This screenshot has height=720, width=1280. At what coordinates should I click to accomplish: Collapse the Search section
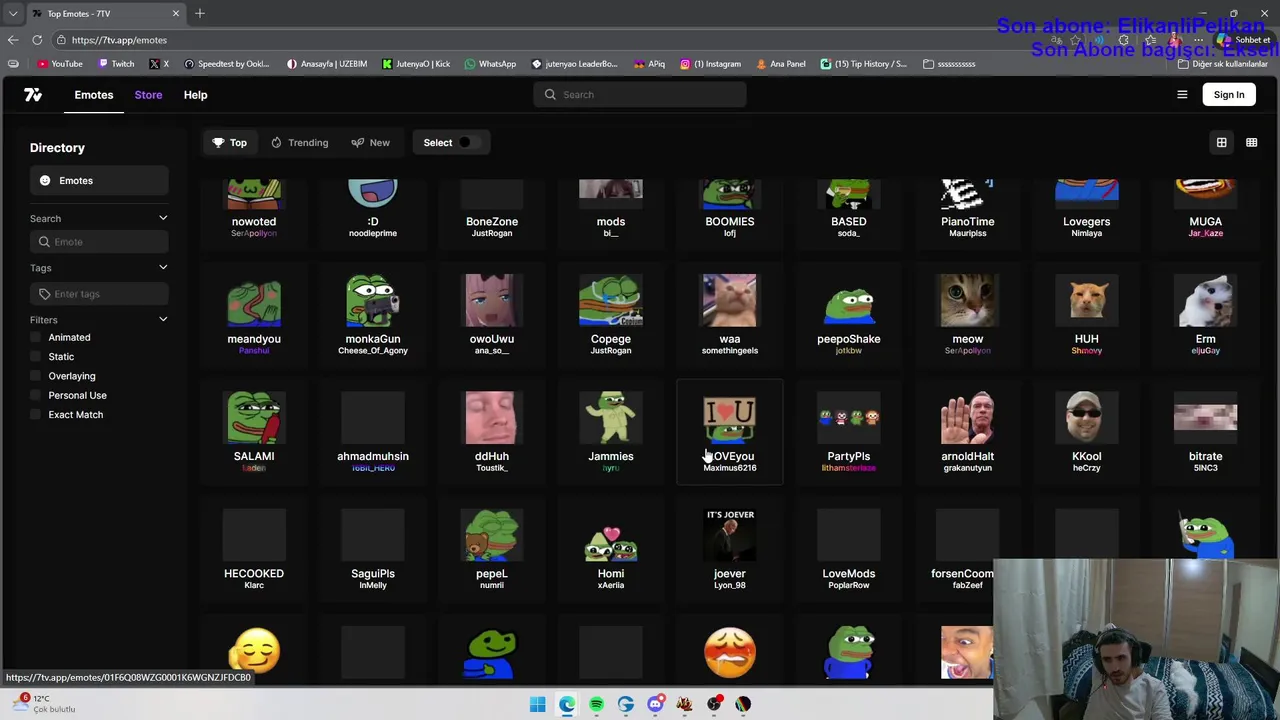pos(163,218)
